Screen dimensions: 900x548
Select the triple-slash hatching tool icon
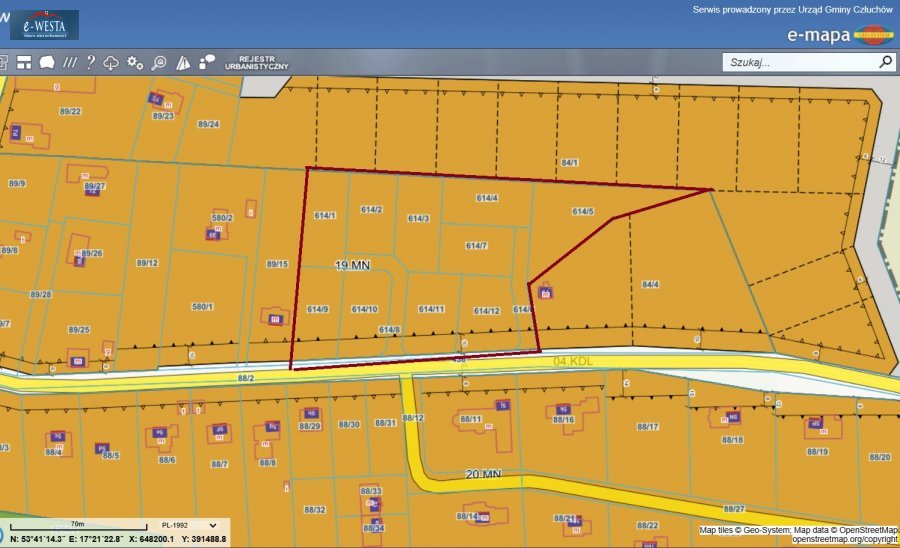pyautogui.click(x=69, y=62)
